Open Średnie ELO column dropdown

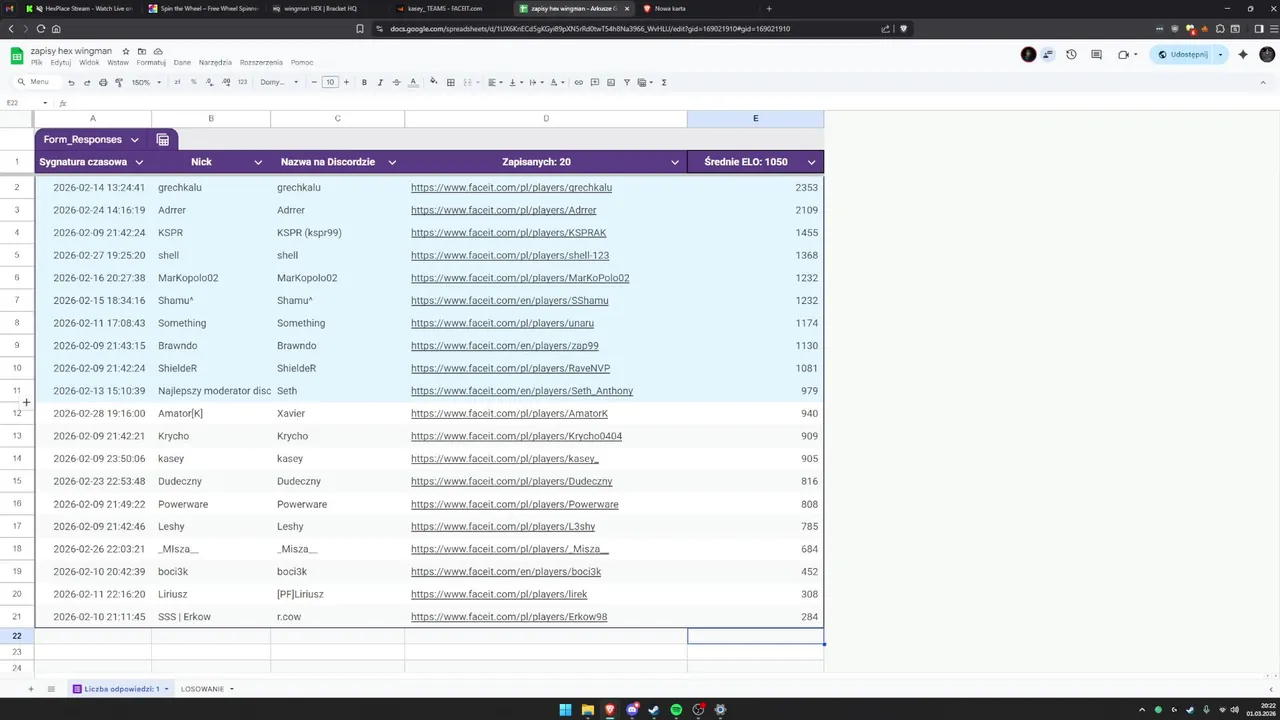pos(811,162)
